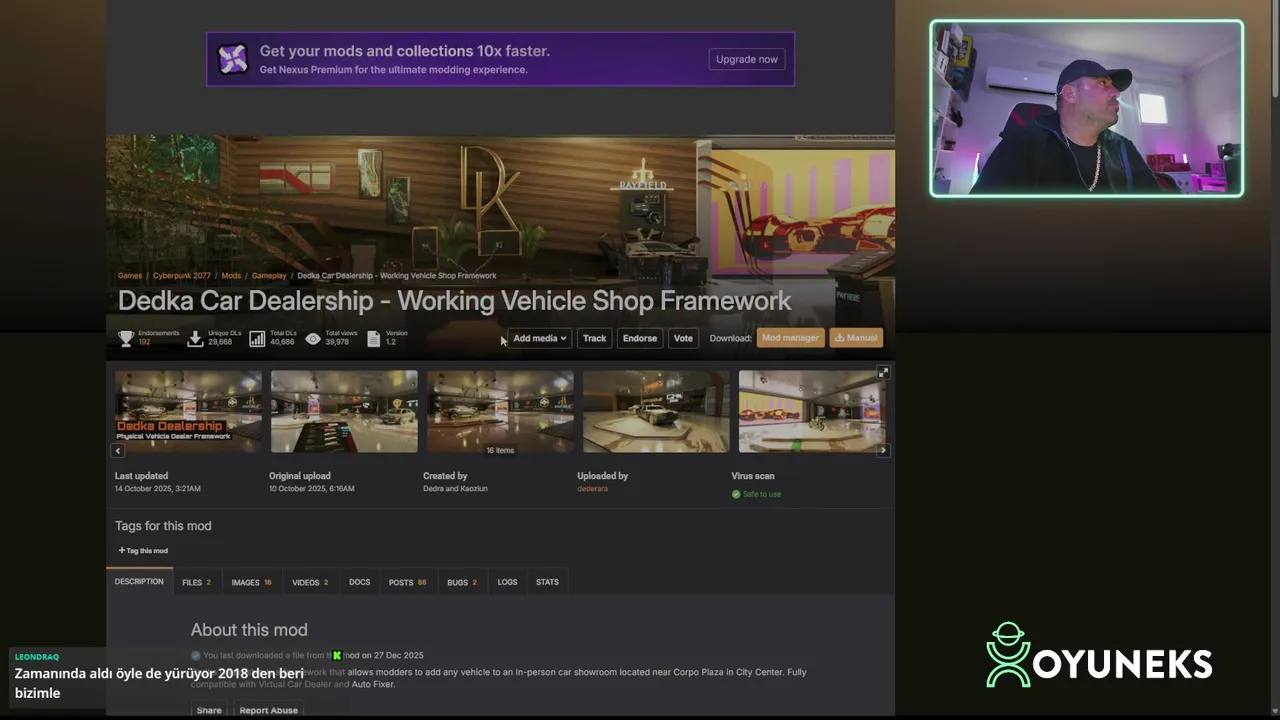Open the fourth thumbnail with white car
This screenshot has height=720, width=1280.
[x=656, y=412]
